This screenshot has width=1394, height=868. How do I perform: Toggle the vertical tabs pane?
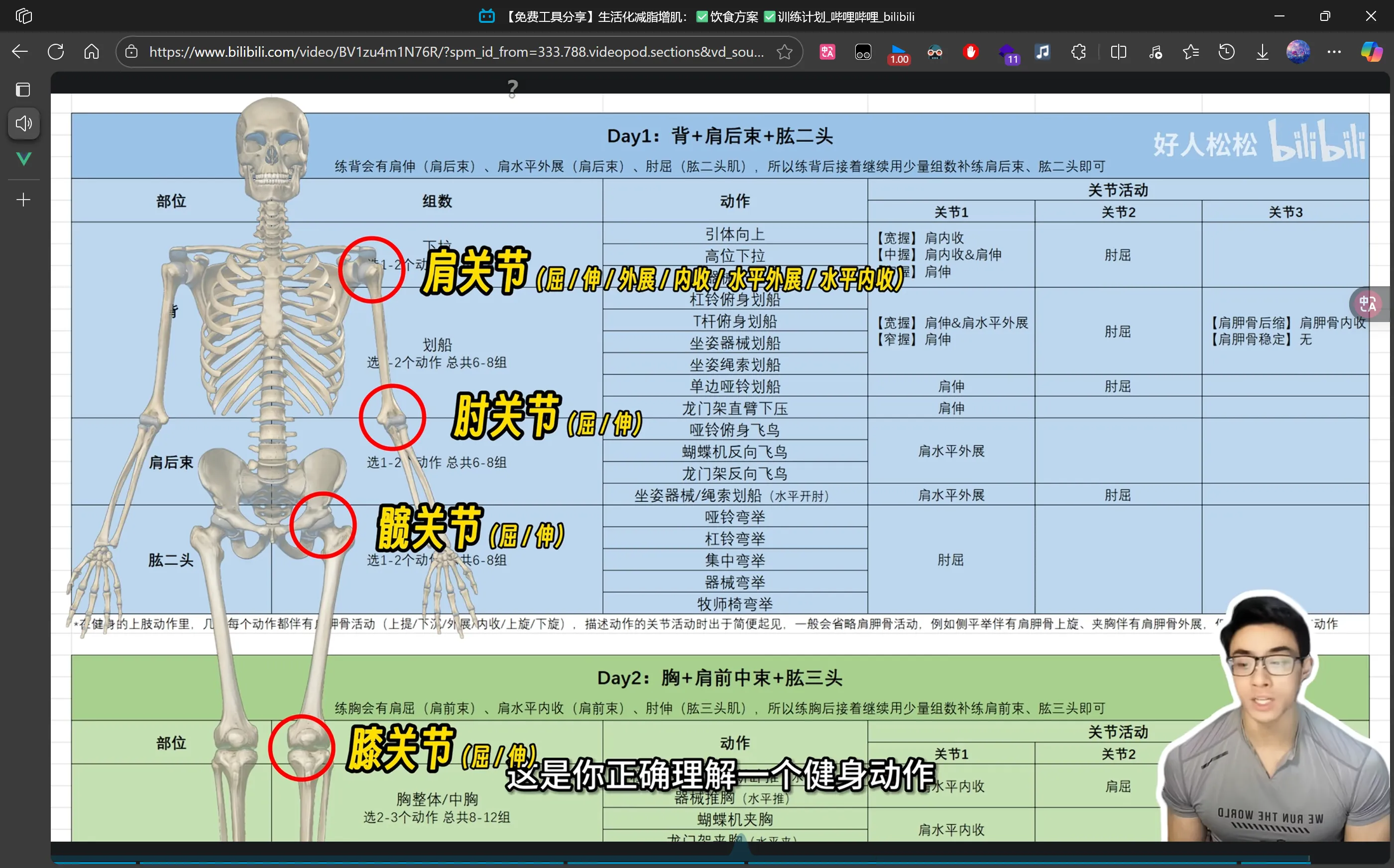tap(23, 90)
